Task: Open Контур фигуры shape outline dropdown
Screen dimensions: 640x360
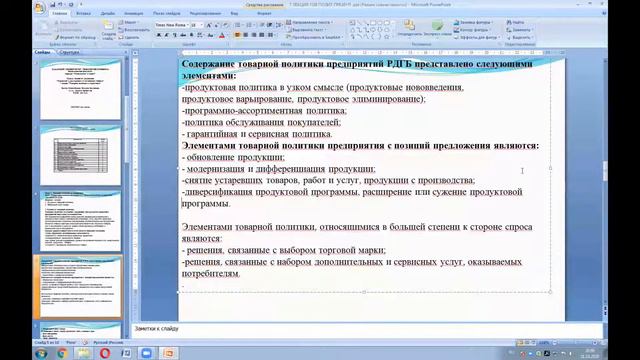Action: 472,30
